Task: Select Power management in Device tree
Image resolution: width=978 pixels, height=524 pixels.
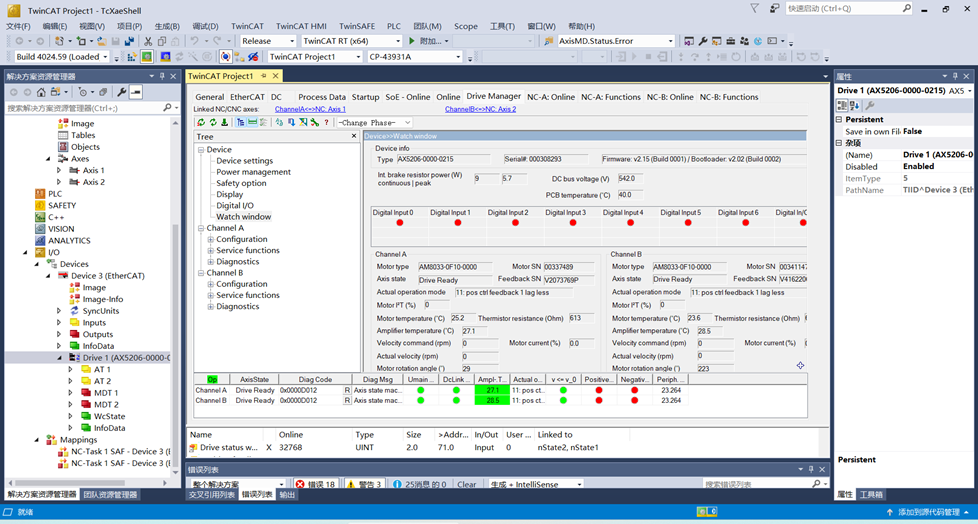Action: pyautogui.click(x=253, y=172)
